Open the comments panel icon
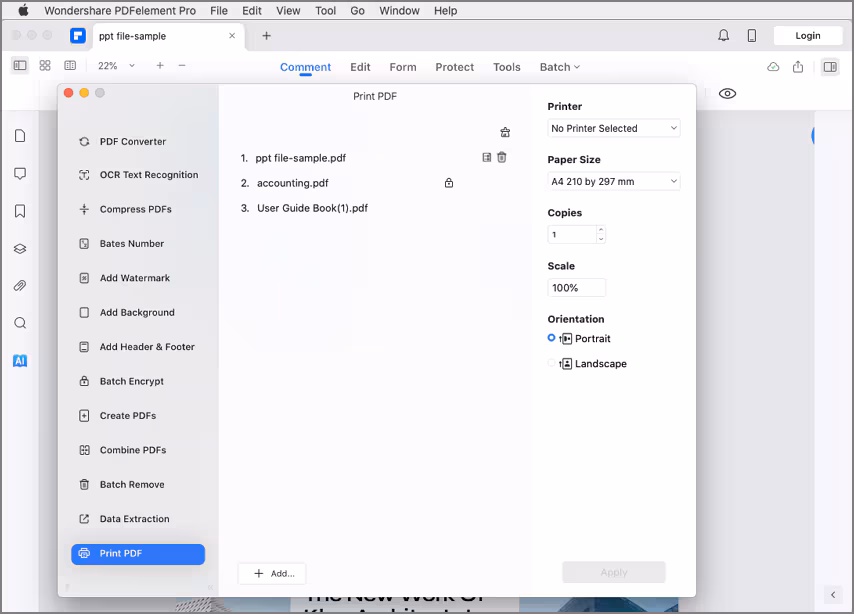 (x=20, y=174)
